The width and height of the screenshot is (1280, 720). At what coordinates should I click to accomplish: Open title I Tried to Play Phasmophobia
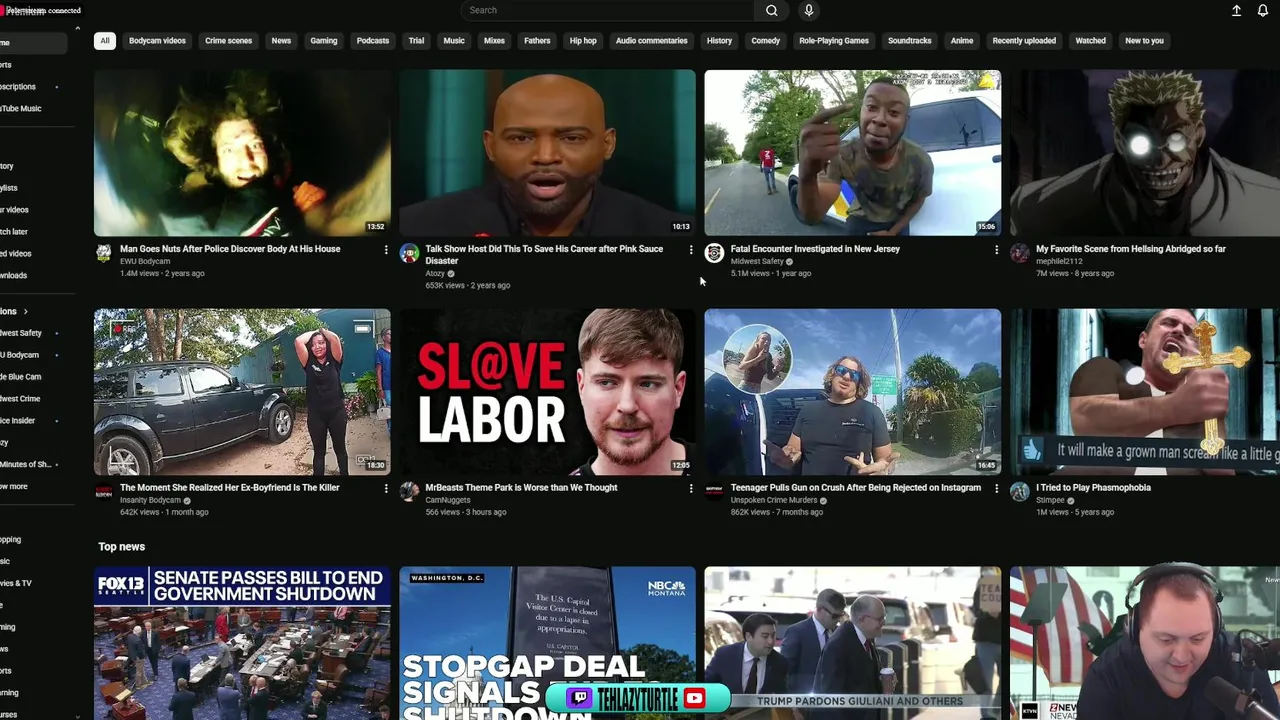click(x=1093, y=488)
